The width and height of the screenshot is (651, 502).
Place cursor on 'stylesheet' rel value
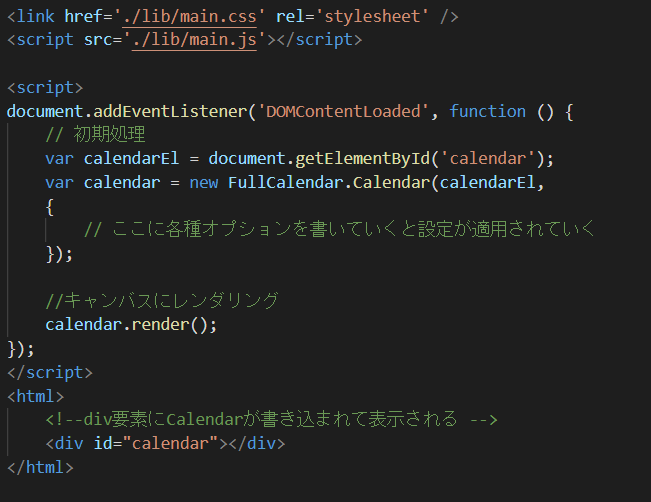tap(372, 17)
